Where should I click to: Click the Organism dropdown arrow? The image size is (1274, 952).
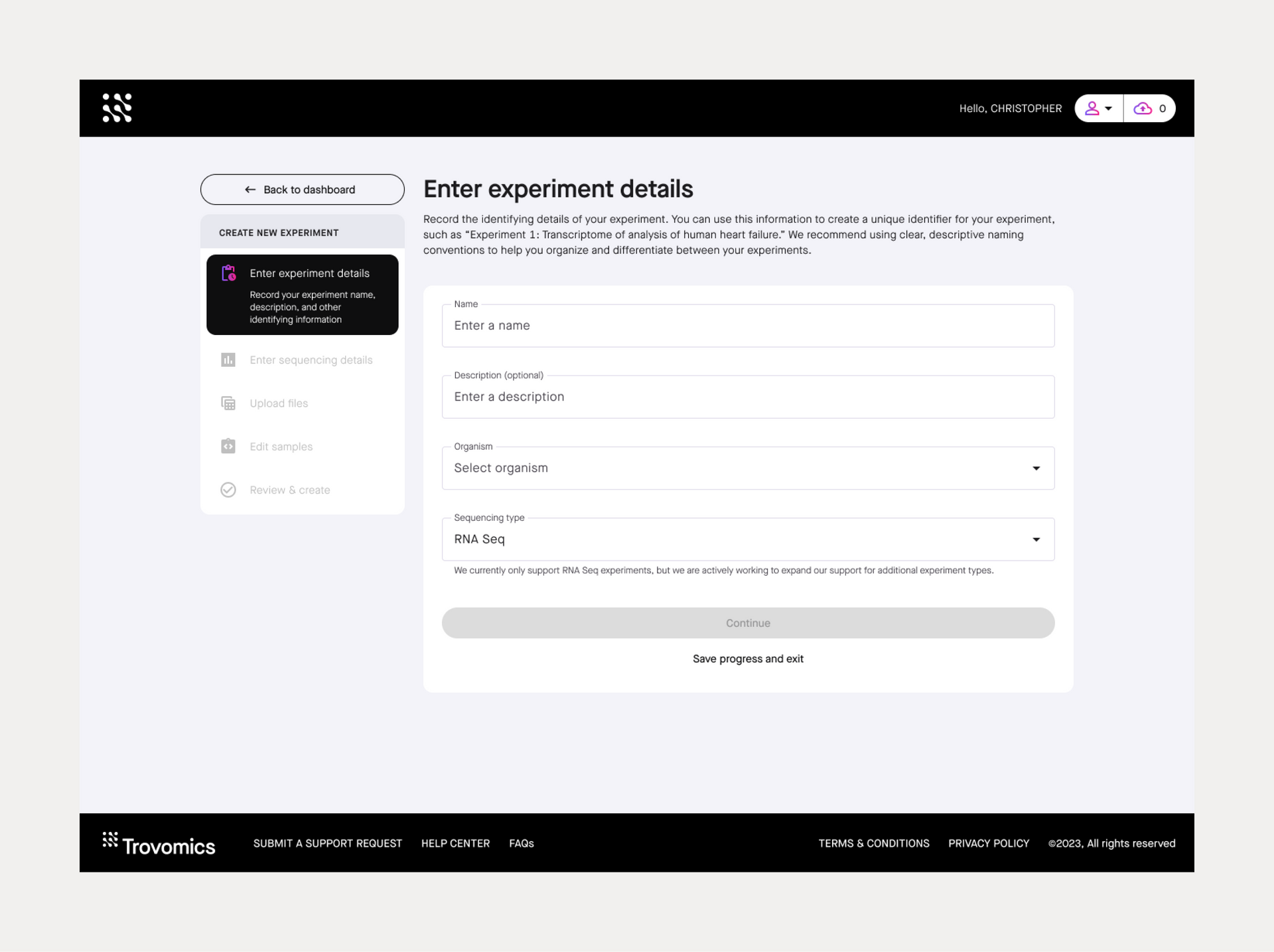[x=1036, y=468]
